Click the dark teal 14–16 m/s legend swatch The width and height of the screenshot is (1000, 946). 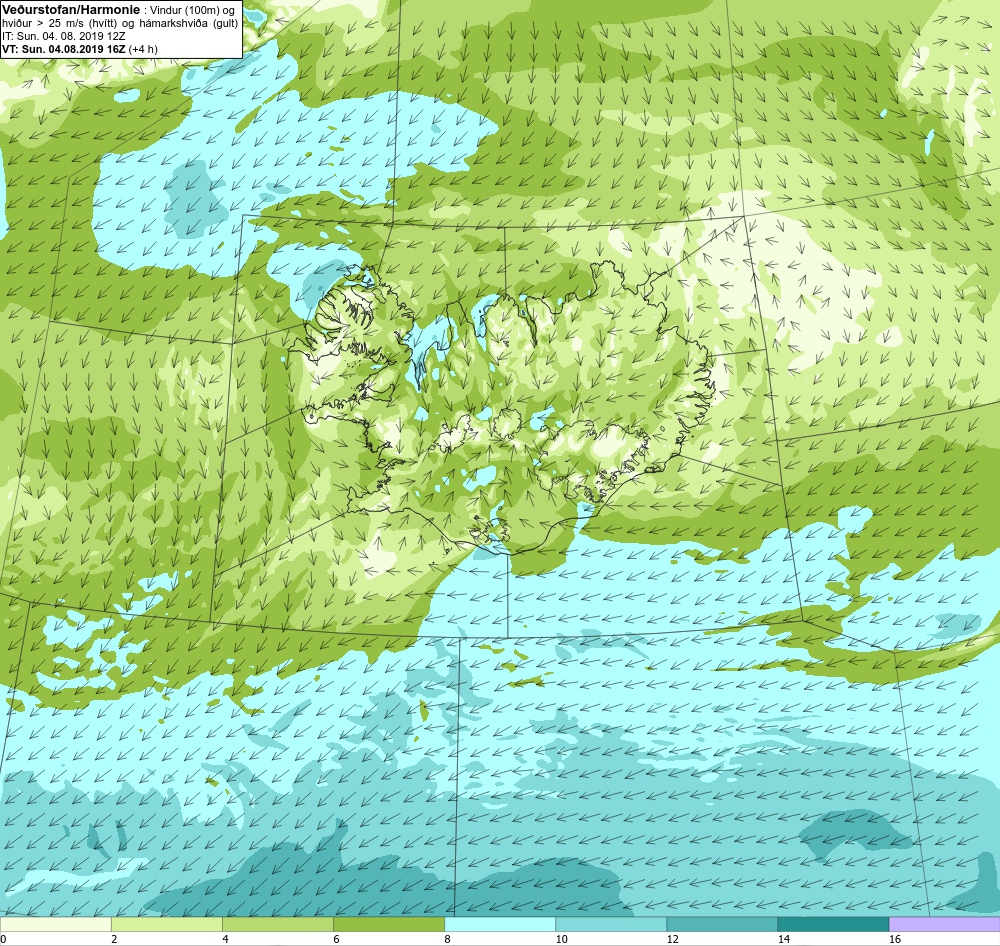click(833, 924)
